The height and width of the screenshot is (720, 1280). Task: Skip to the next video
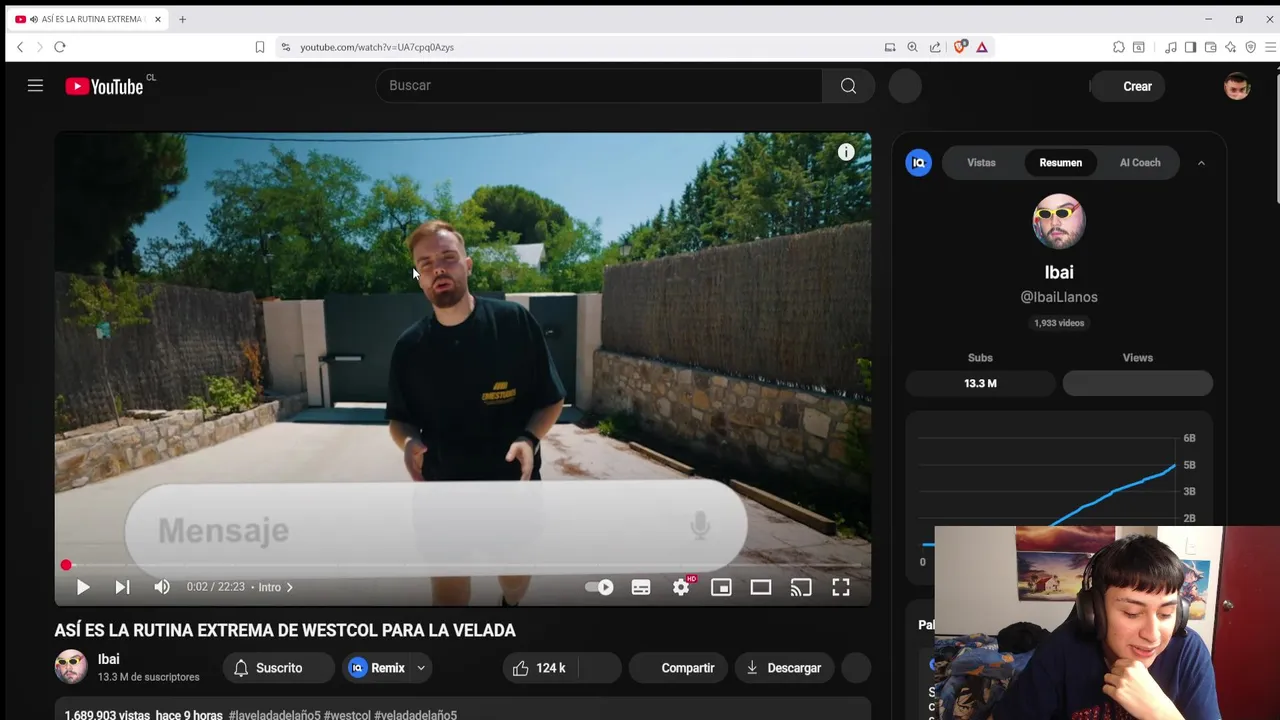122,587
